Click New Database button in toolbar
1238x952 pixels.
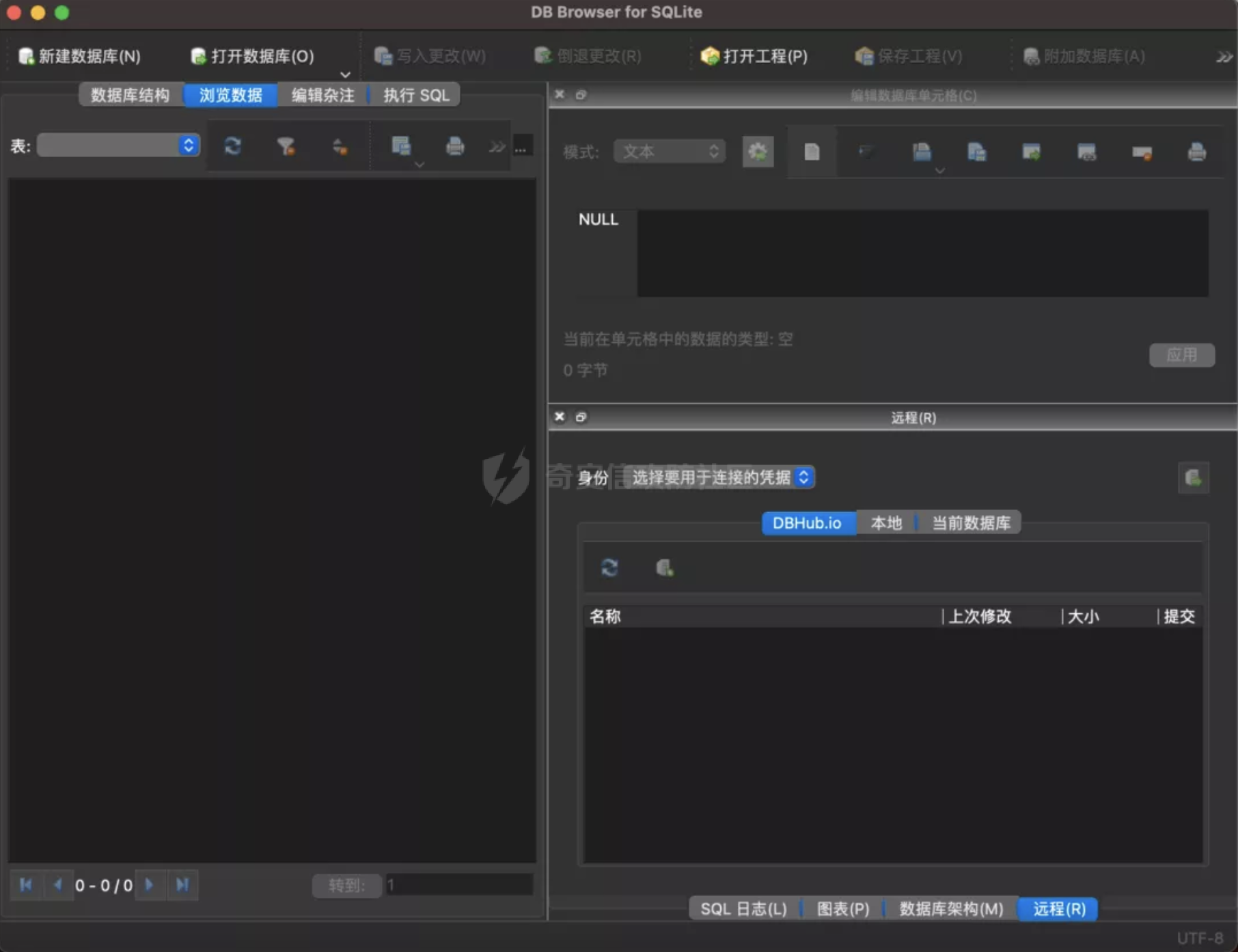79,56
